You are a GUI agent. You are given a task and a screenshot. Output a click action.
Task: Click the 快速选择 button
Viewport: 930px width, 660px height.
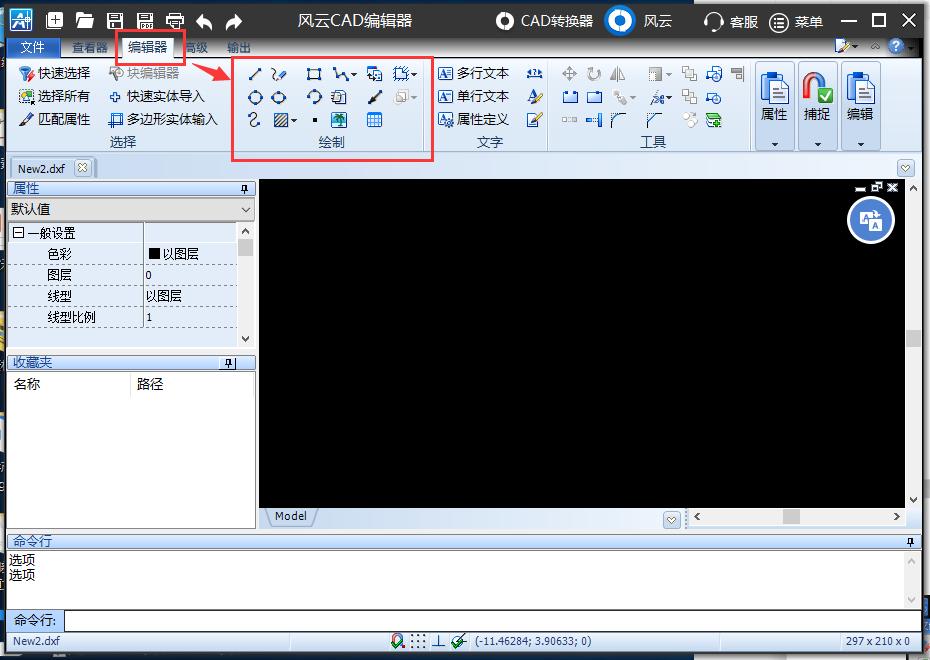coord(55,74)
